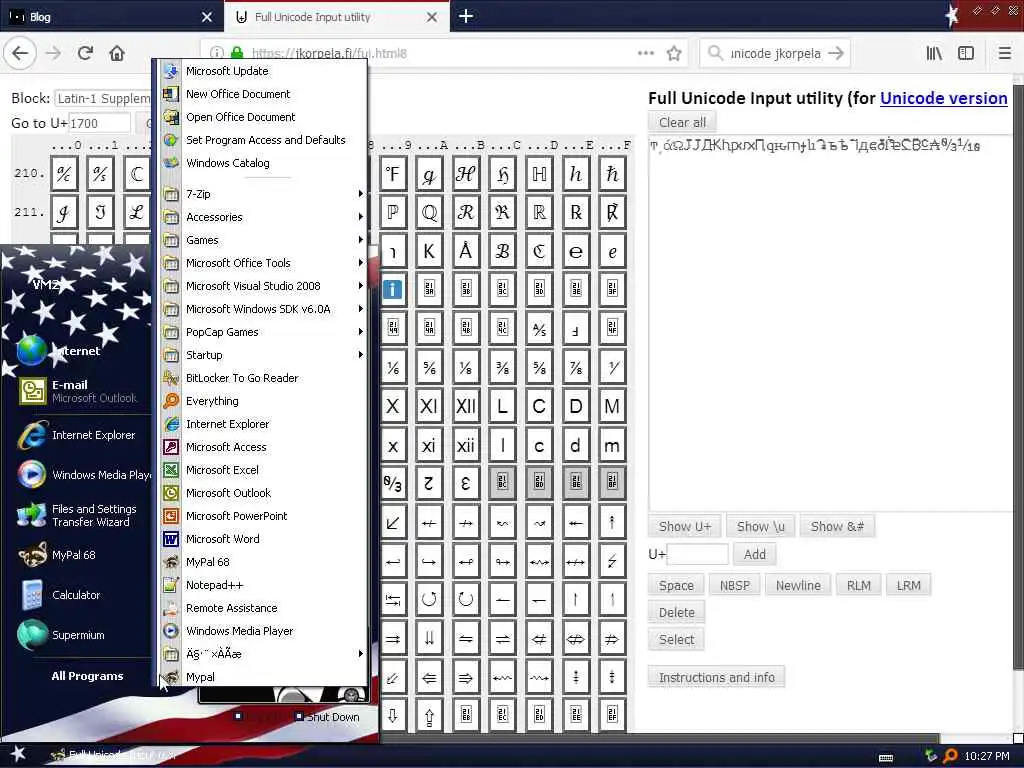Insert RLM mark
The image size is (1024, 768).
tap(858, 585)
